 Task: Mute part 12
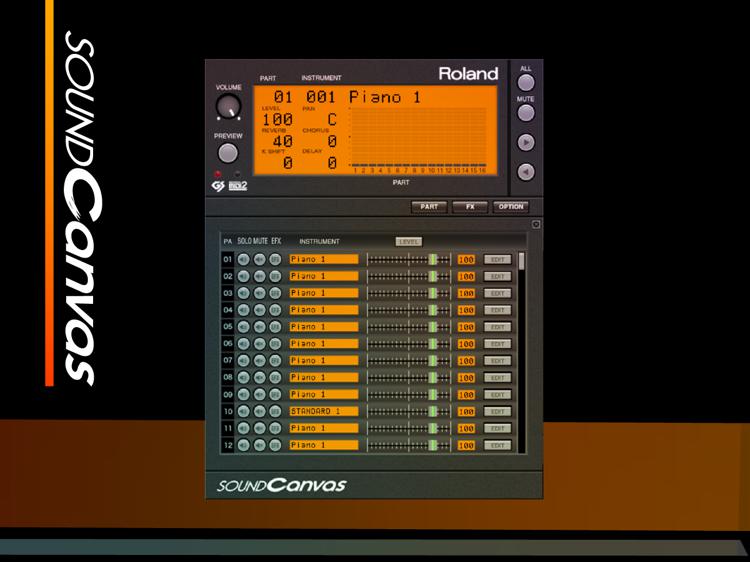click(x=259, y=445)
